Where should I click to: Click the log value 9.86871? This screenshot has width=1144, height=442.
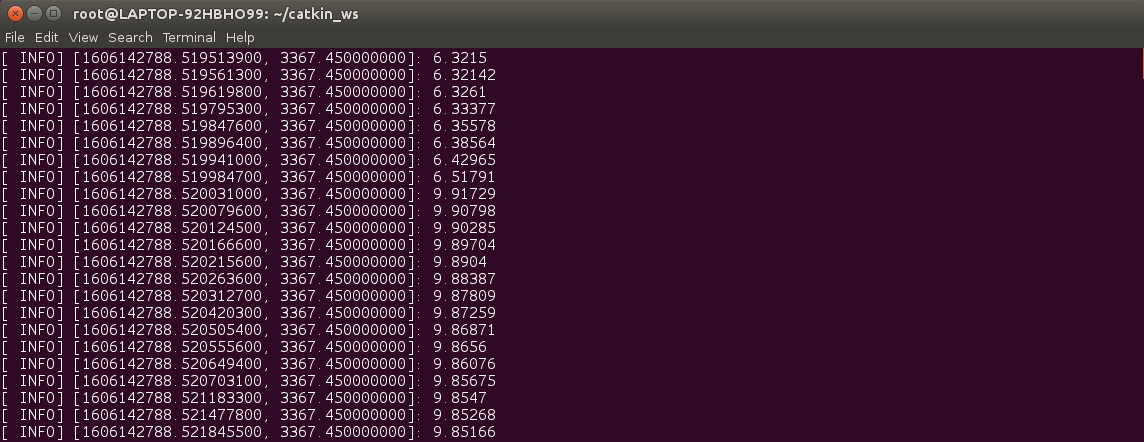[464, 330]
